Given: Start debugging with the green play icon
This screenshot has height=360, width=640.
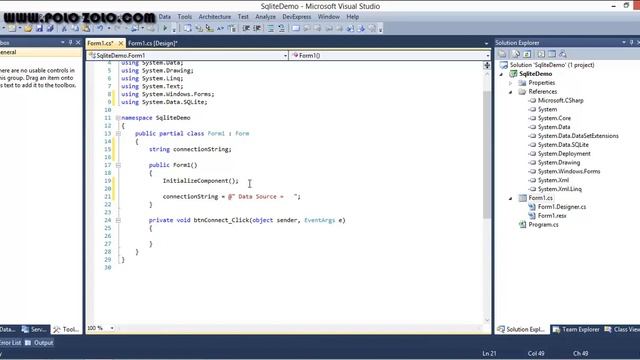Looking at the screenshot, I should 165,29.
